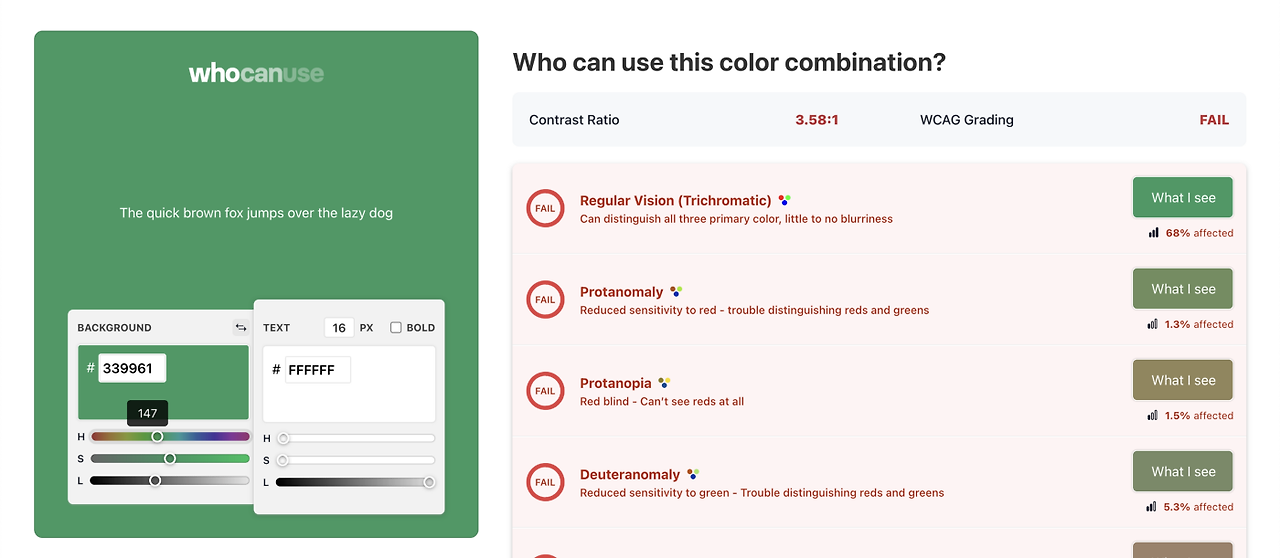Click the text size PX field
Image resolution: width=1280 pixels, height=558 pixels.
coord(339,327)
